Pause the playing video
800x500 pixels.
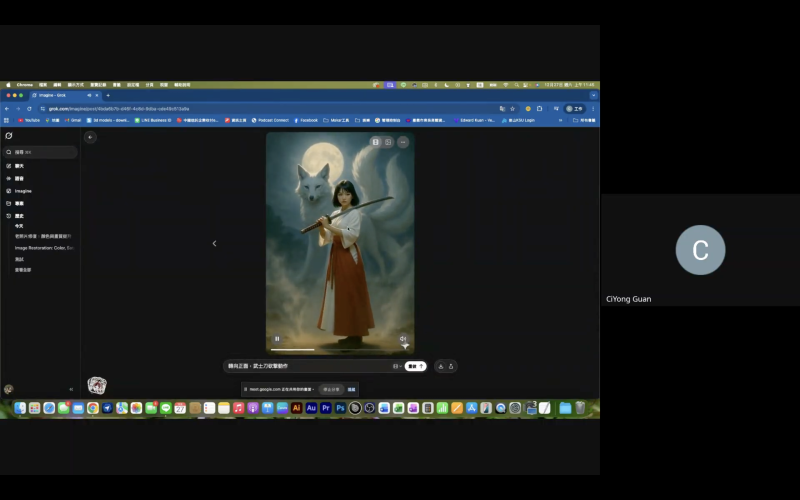click(x=277, y=339)
